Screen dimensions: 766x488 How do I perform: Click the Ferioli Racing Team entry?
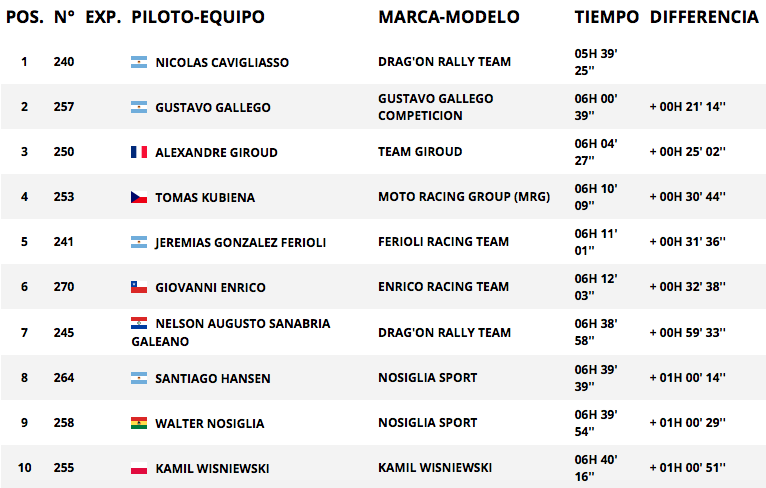444,241
